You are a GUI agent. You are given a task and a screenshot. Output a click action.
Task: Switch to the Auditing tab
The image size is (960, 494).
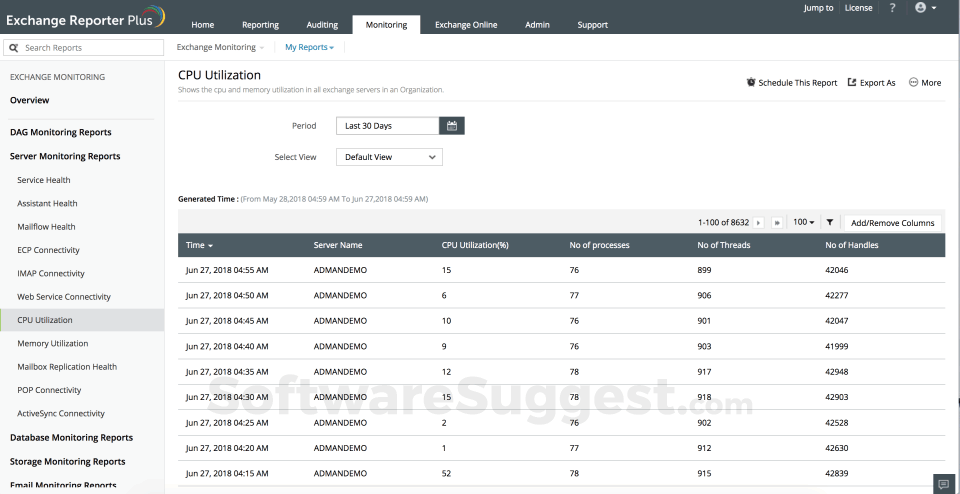point(322,25)
